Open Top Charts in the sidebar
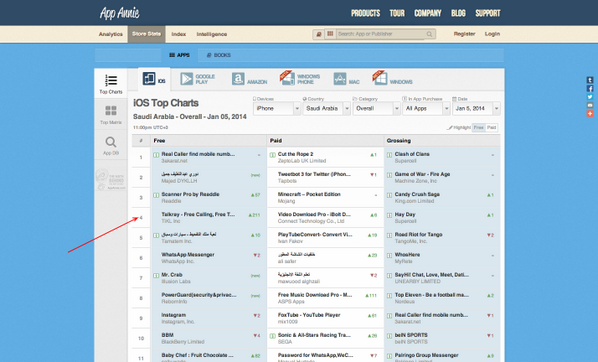 (111, 84)
